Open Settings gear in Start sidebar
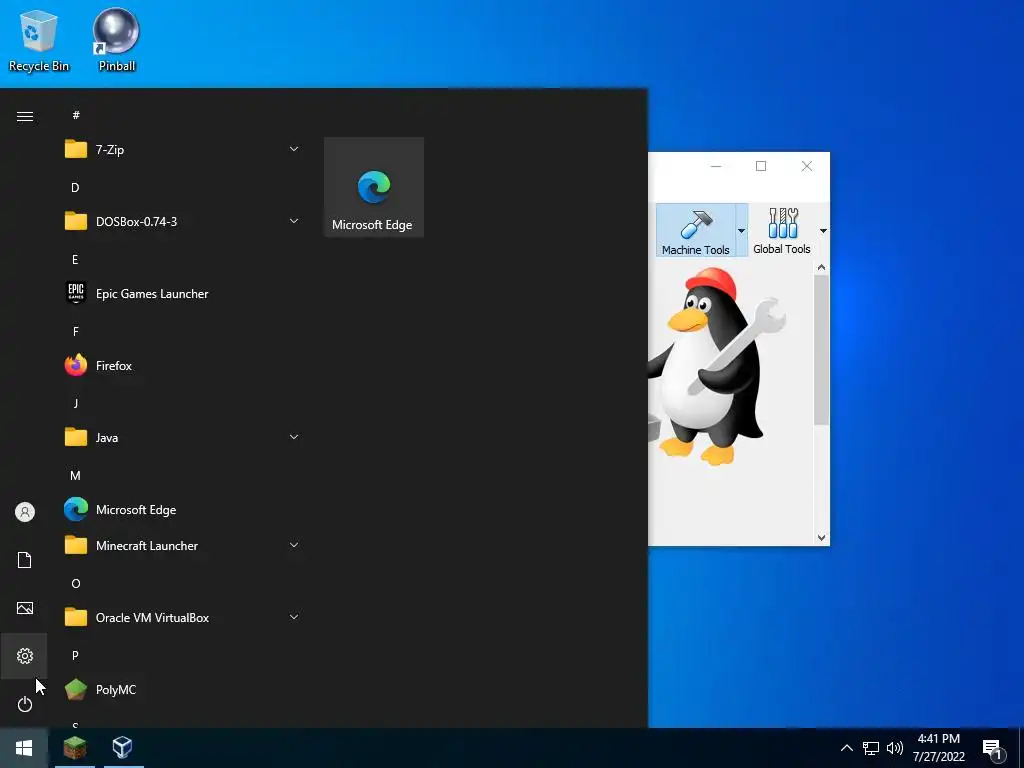This screenshot has height=768, width=1024. (x=25, y=656)
